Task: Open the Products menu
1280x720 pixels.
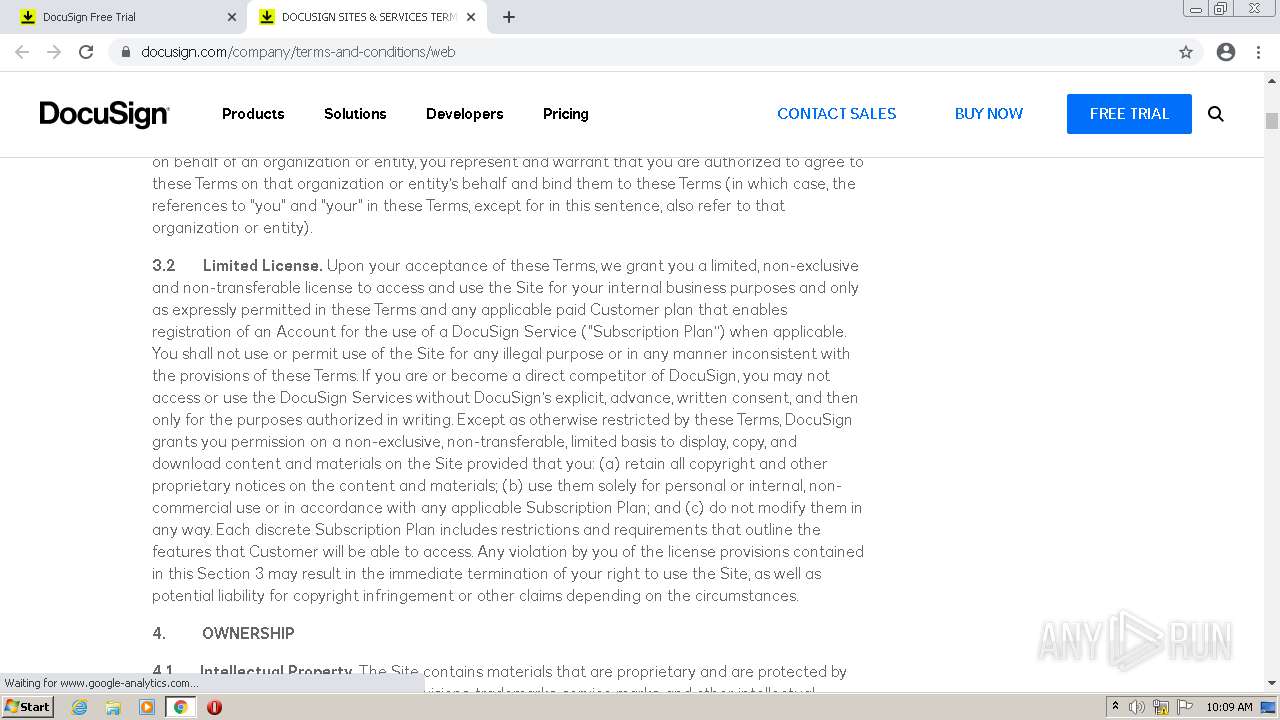Action: tap(253, 114)
